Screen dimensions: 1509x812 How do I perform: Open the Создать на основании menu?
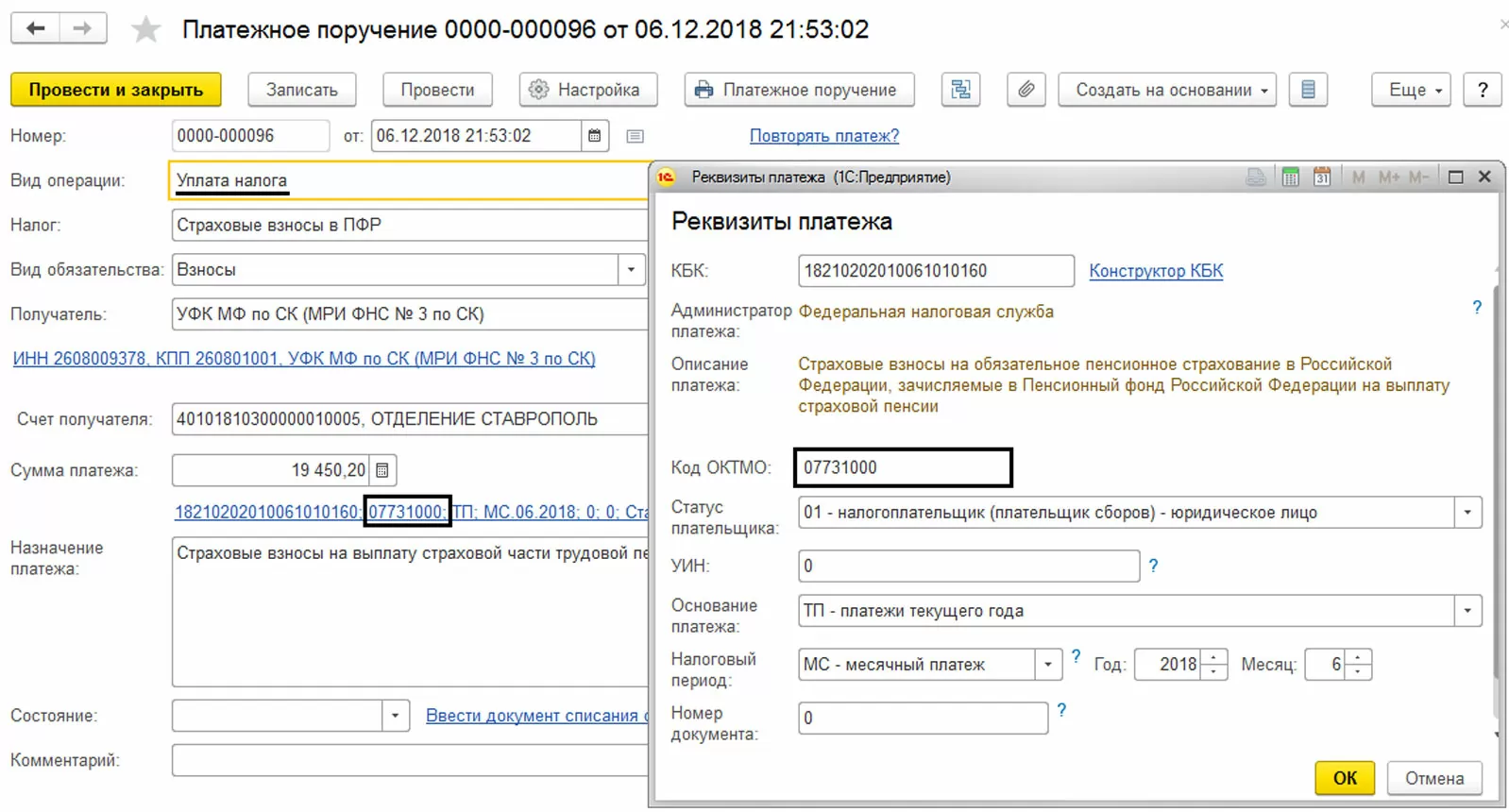[1167, 90]
